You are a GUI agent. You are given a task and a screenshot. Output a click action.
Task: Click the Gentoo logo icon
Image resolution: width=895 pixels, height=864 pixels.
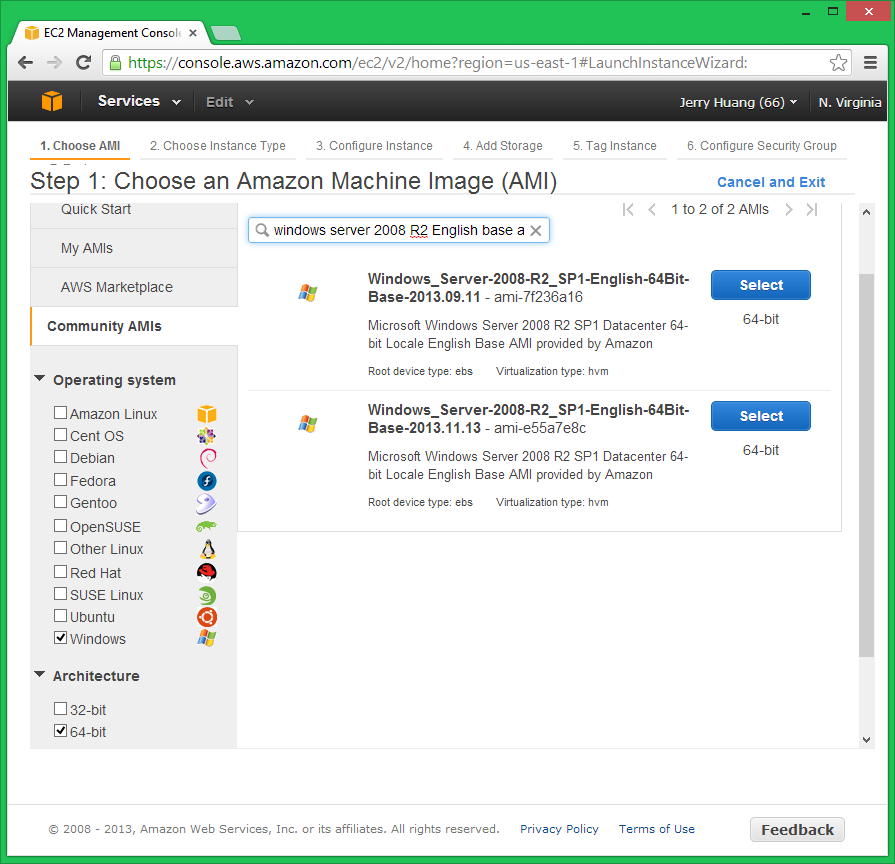(206, 503)
